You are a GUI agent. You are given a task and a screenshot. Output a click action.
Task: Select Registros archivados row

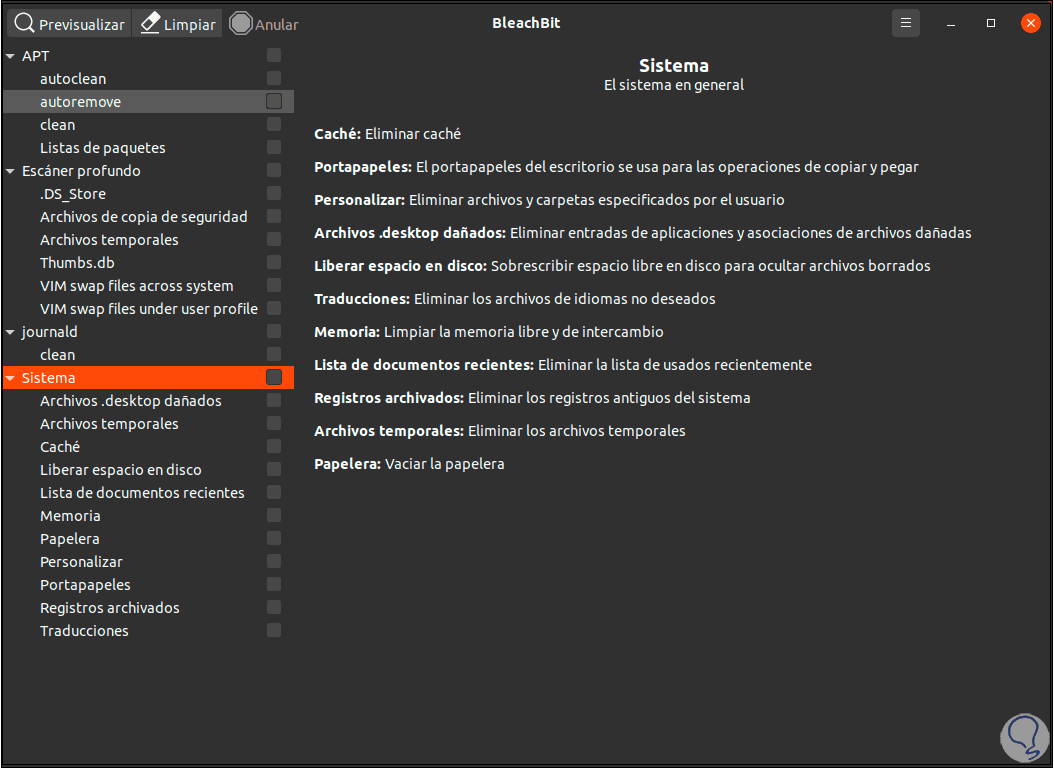pos(149,608)
